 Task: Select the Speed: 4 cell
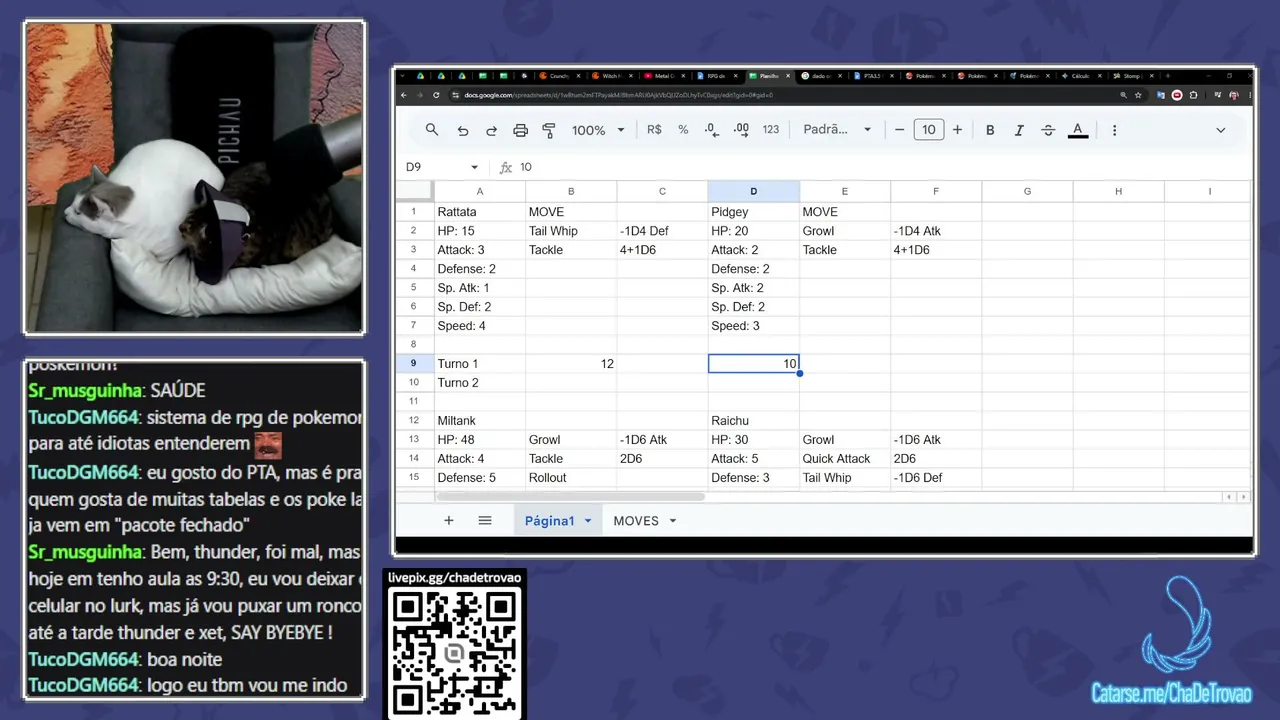click(x=480, y=326)
